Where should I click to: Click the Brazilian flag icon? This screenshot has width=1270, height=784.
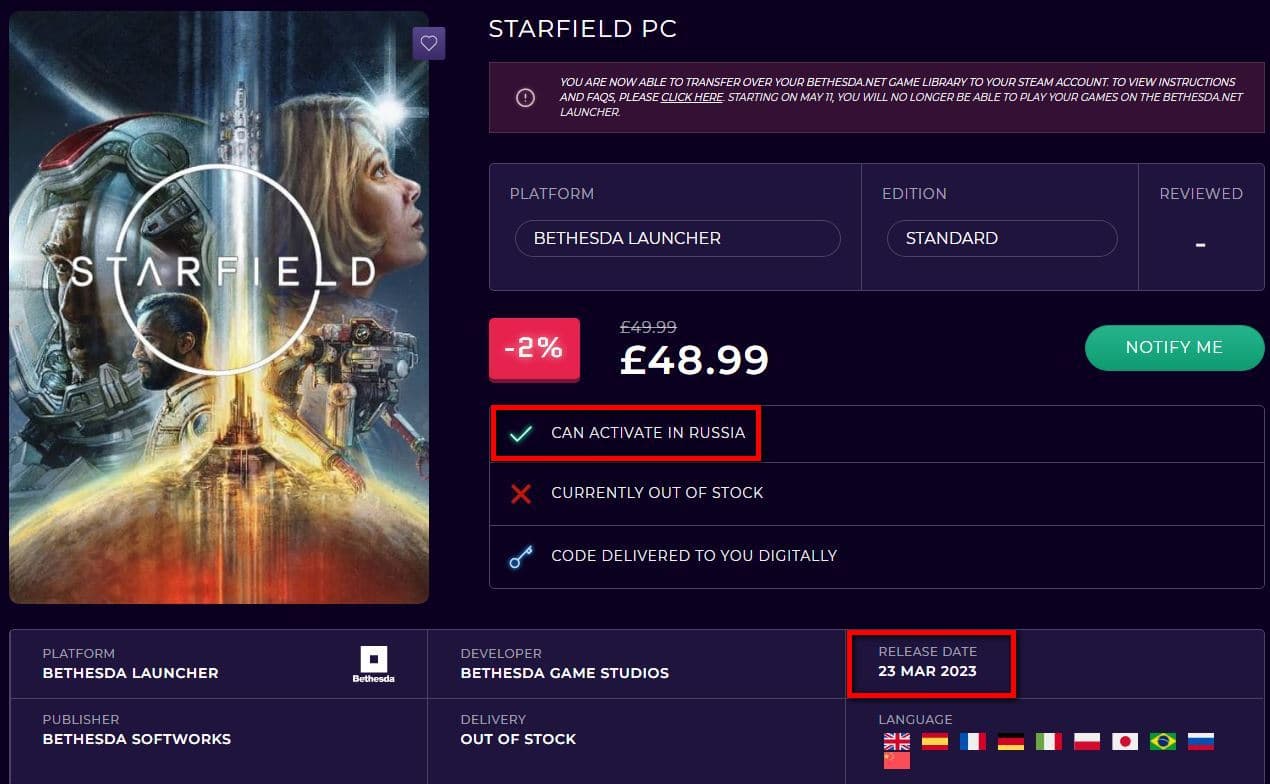tap(1163, 742)
